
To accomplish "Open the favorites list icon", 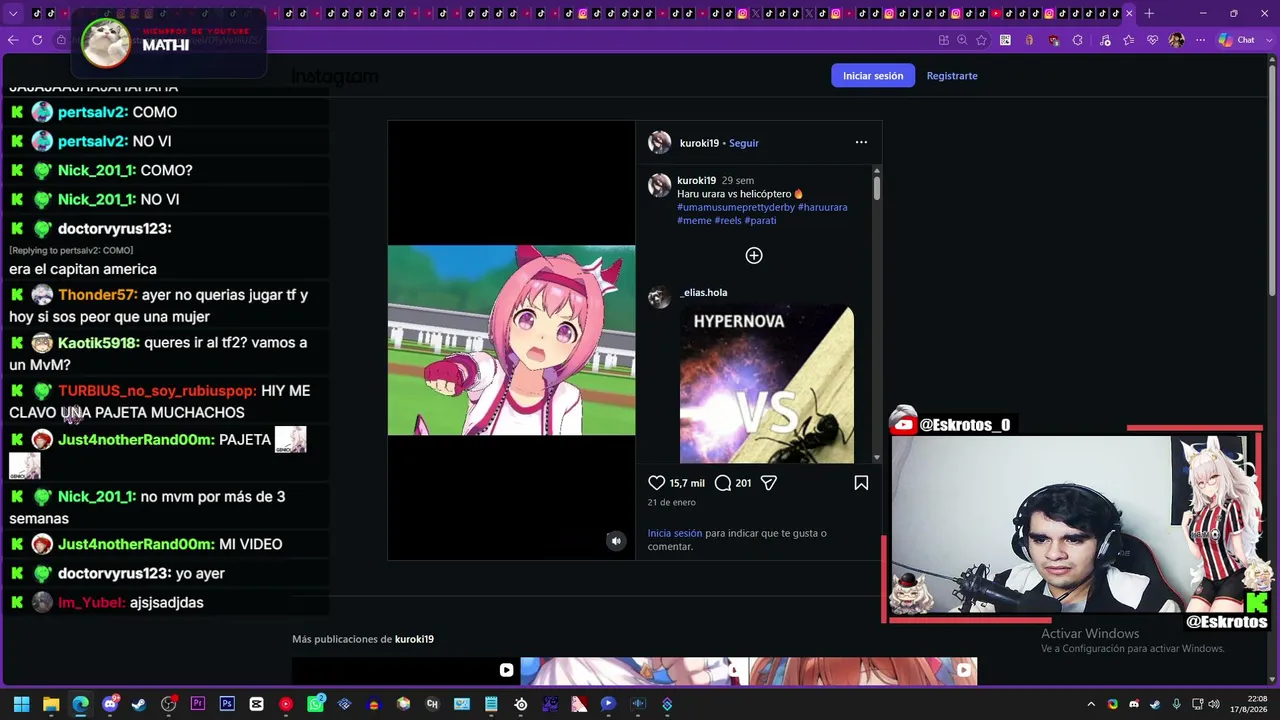I will pyautogui.click(x=1129, y=40).
